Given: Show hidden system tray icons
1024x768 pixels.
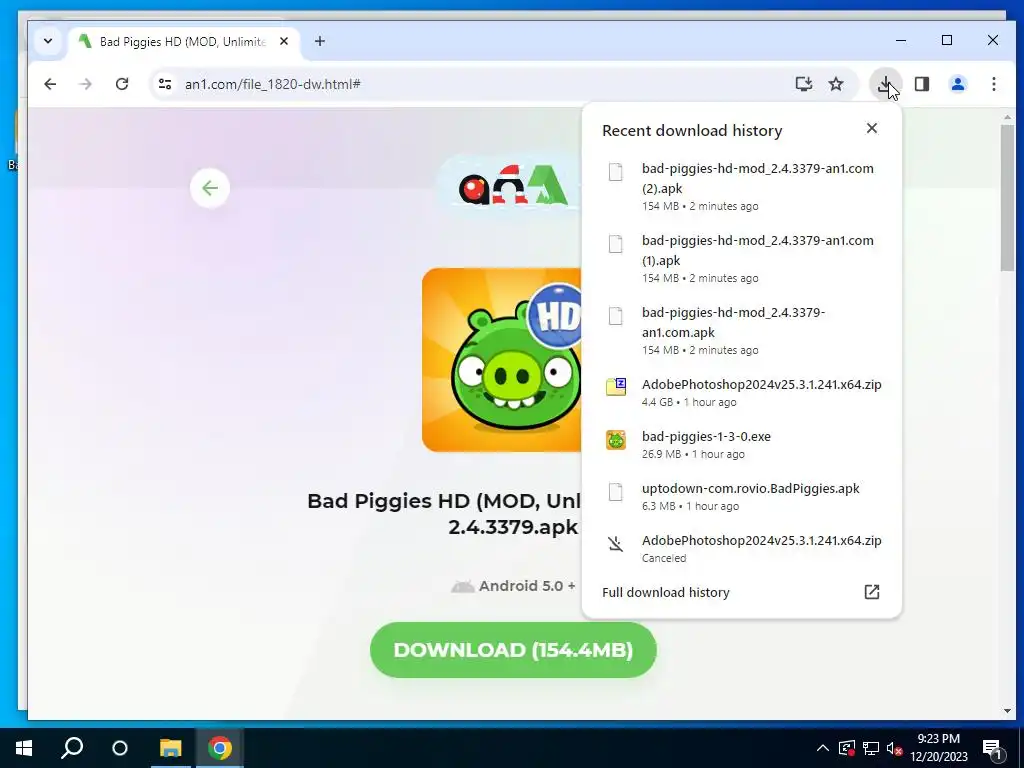Looking at the screenshot, I should coord(823,748).
